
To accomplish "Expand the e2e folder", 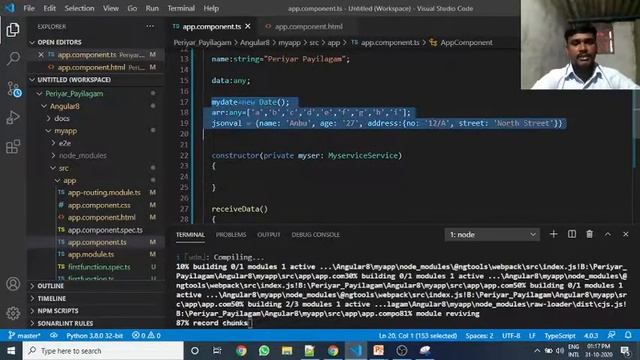I will pos(64,143).
